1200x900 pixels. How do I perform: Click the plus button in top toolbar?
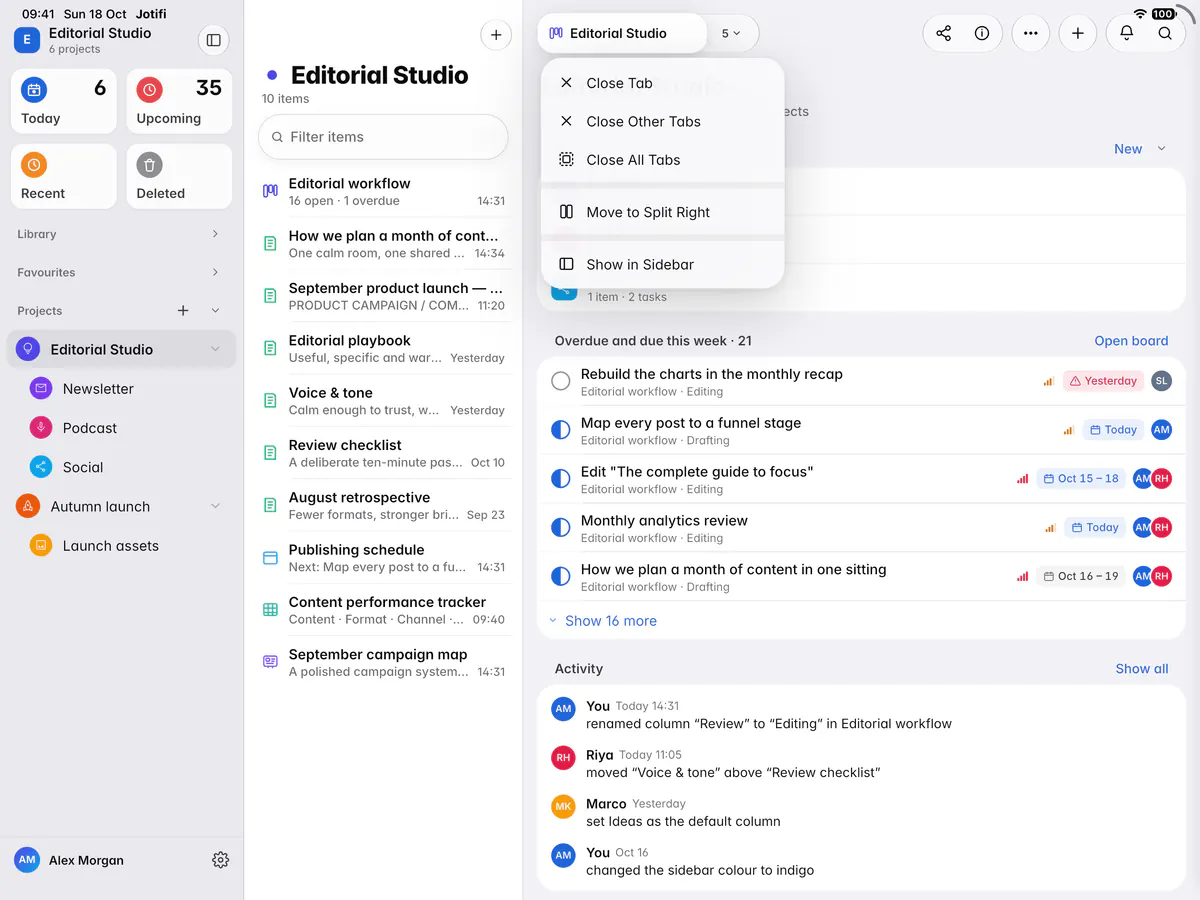pyautogui.click(x=1078, y=33)
